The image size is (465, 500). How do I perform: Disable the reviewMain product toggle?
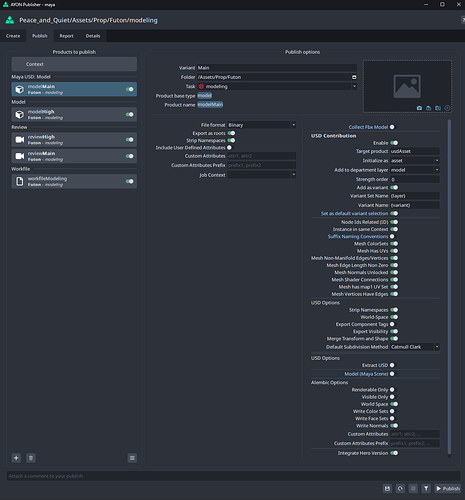(130, 156)
